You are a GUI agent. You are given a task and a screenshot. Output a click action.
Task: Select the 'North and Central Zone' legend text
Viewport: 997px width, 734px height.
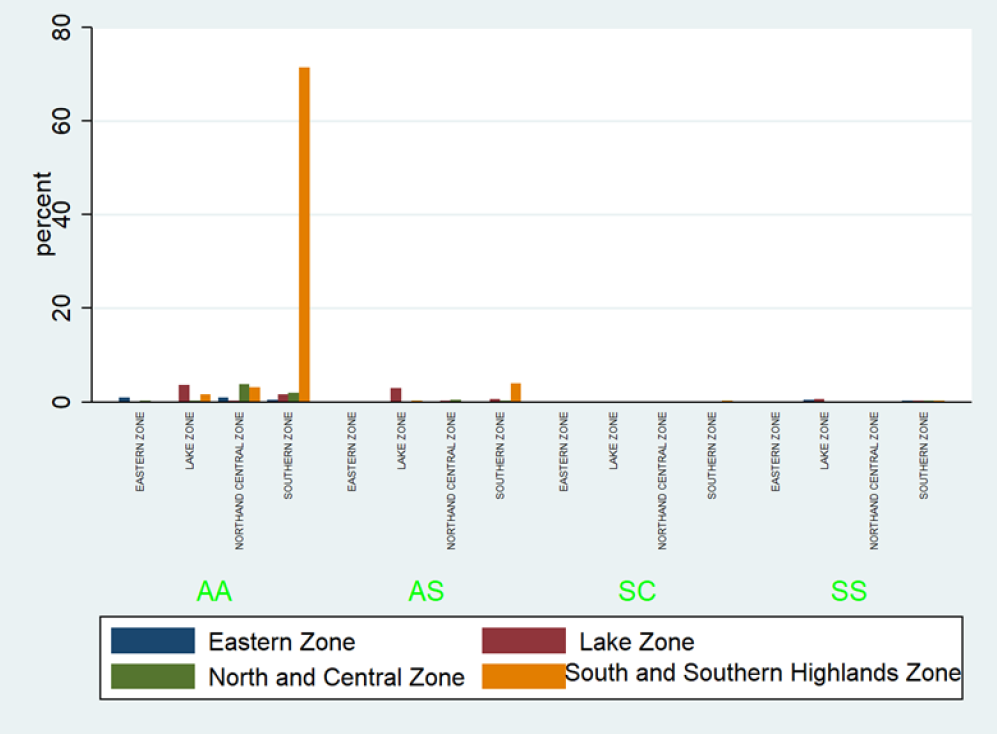tap(336, 677)
